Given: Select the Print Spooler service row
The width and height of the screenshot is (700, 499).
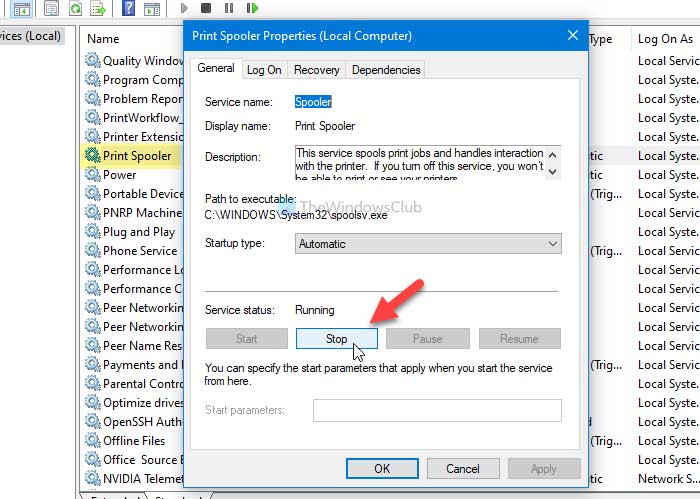Looking at the screenshot, I should [x=132, y=156].
